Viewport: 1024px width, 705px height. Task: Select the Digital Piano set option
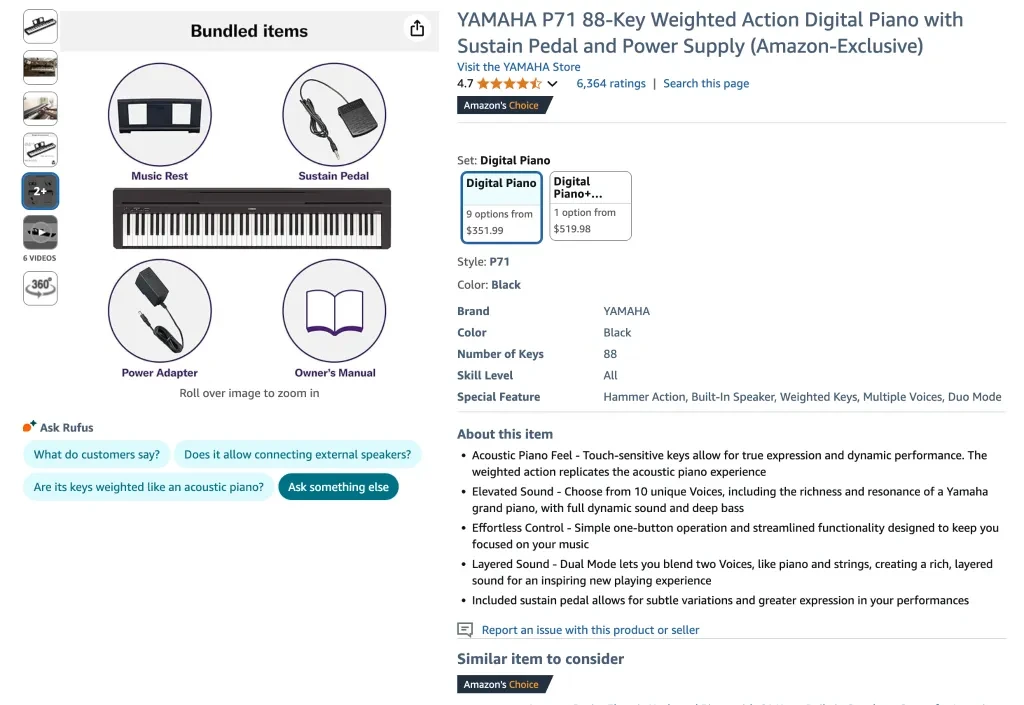point(501,207)
